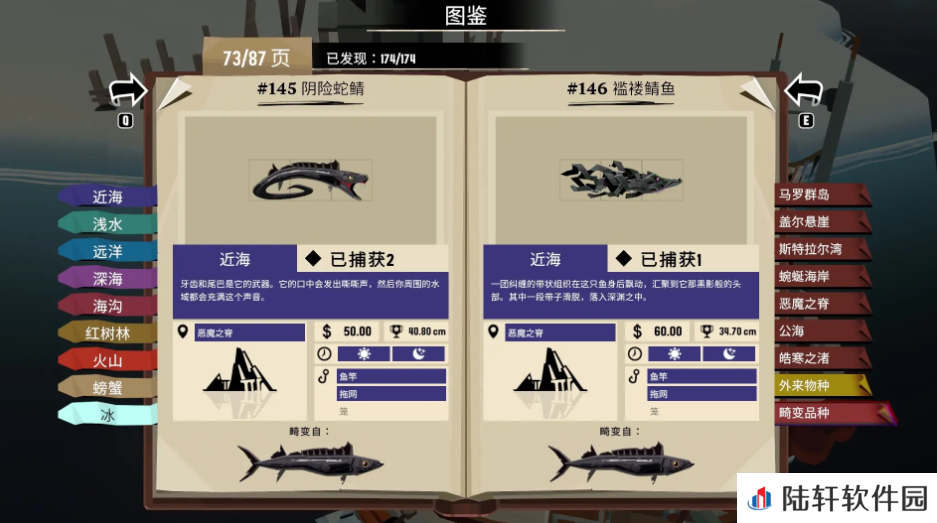The image size is (937, 523).
Task: Open the 红树林 bookmark tab
Action: pyautogui.click(x=108, y=333)
